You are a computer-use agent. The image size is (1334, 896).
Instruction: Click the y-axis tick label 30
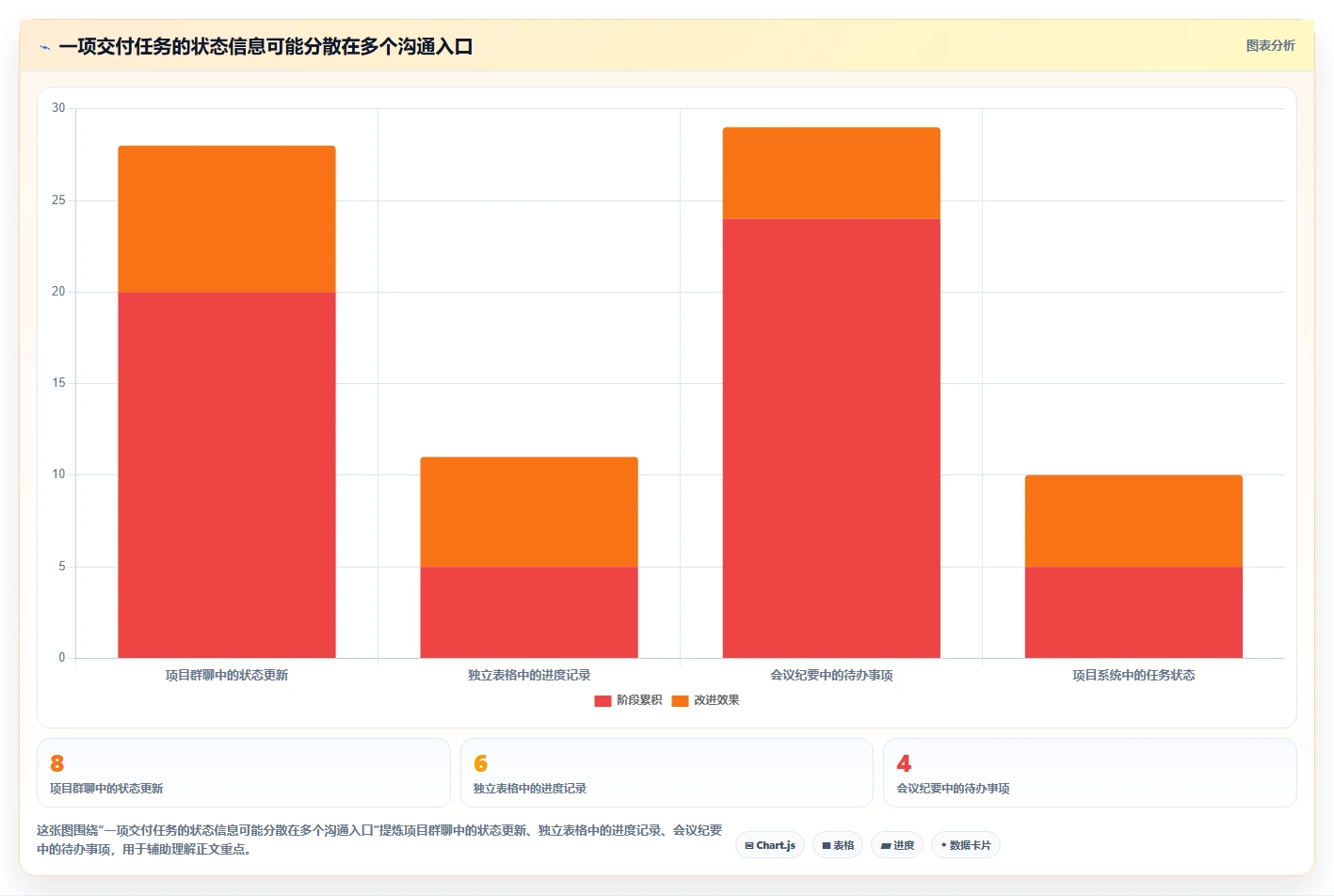pyautogui.click(x=58, y=108)
